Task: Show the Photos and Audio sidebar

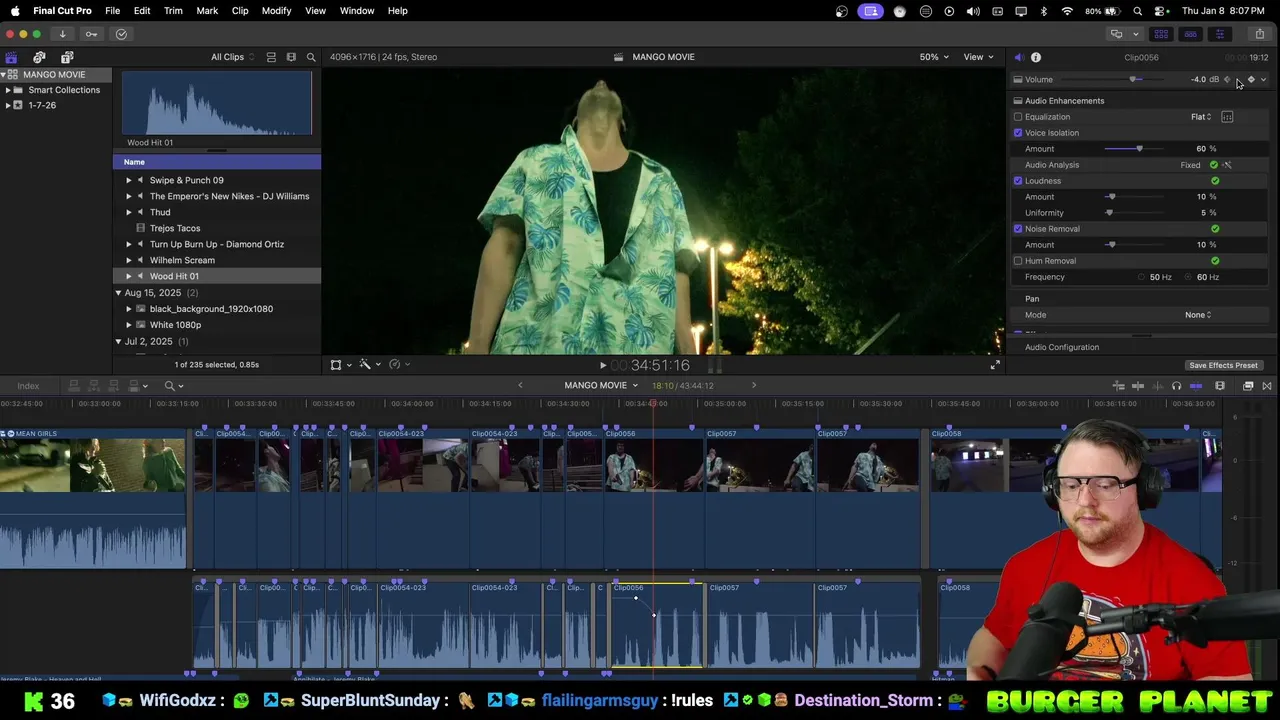Action: 39,57
